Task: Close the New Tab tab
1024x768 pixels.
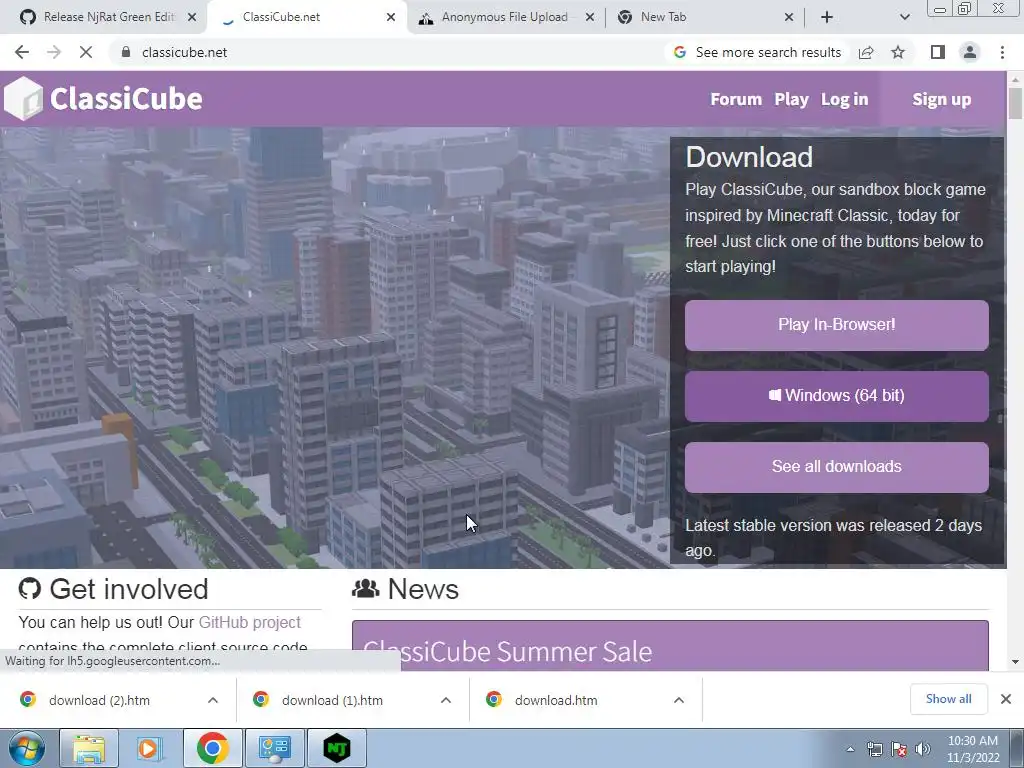Action: (789, 17)
